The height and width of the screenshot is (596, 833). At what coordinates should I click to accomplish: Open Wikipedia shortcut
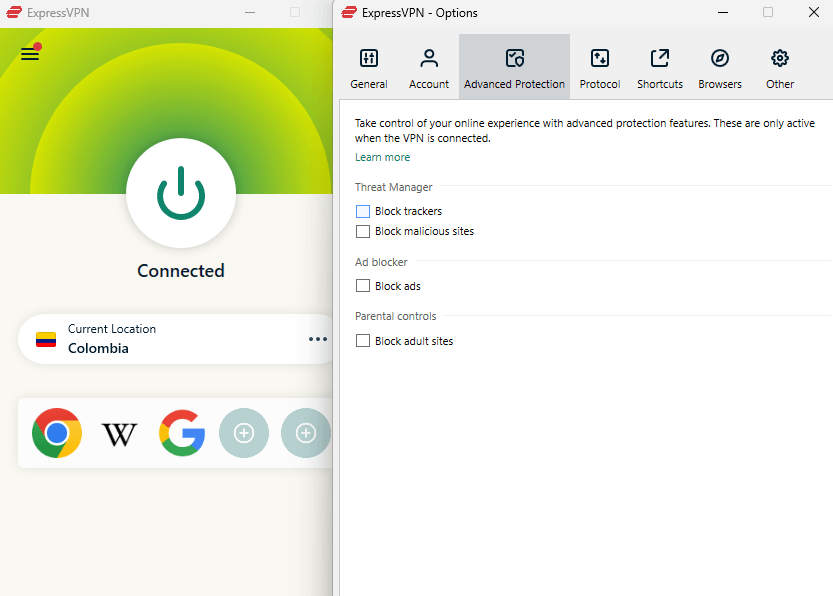click(119, 433)
